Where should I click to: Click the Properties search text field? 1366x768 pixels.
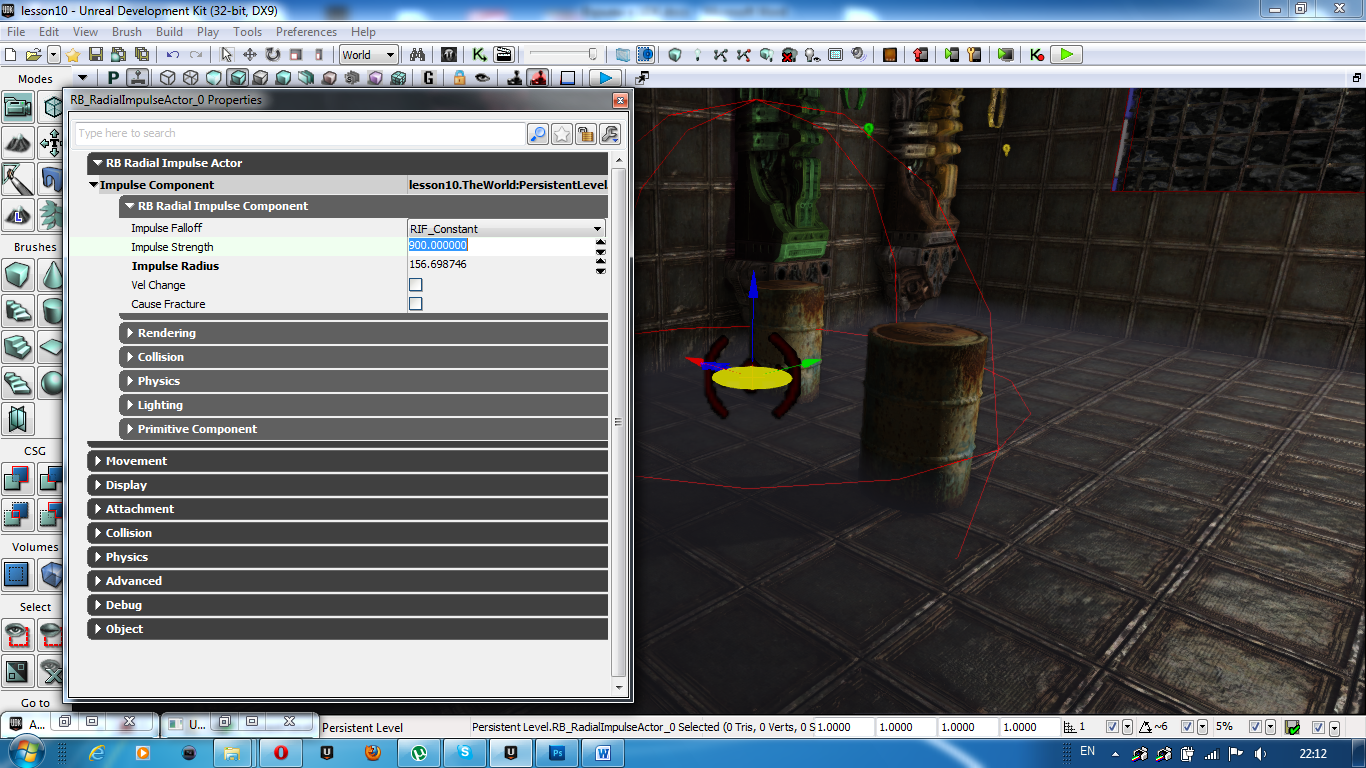[300, 134]
